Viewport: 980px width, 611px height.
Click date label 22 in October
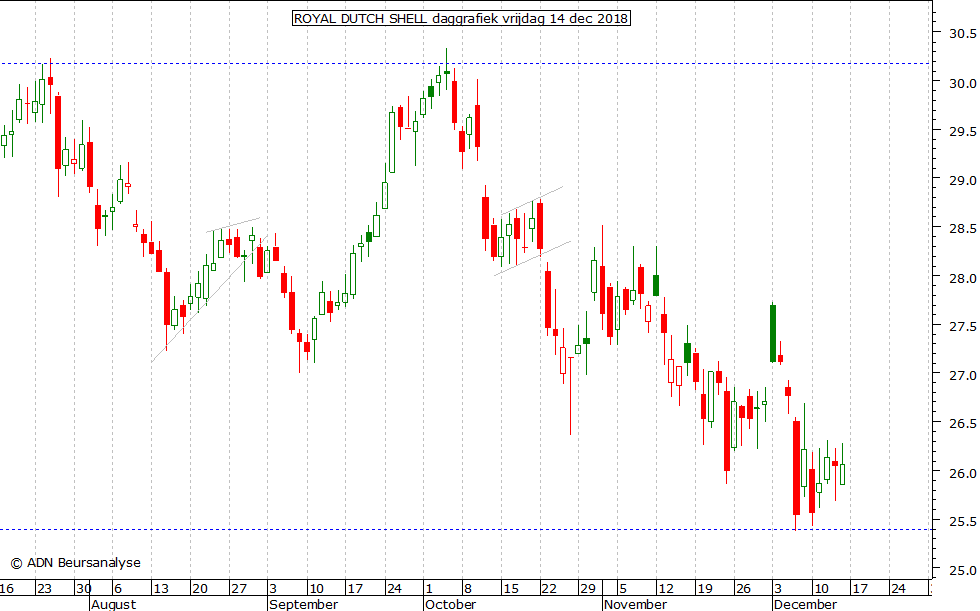click(x=549, y=589)
